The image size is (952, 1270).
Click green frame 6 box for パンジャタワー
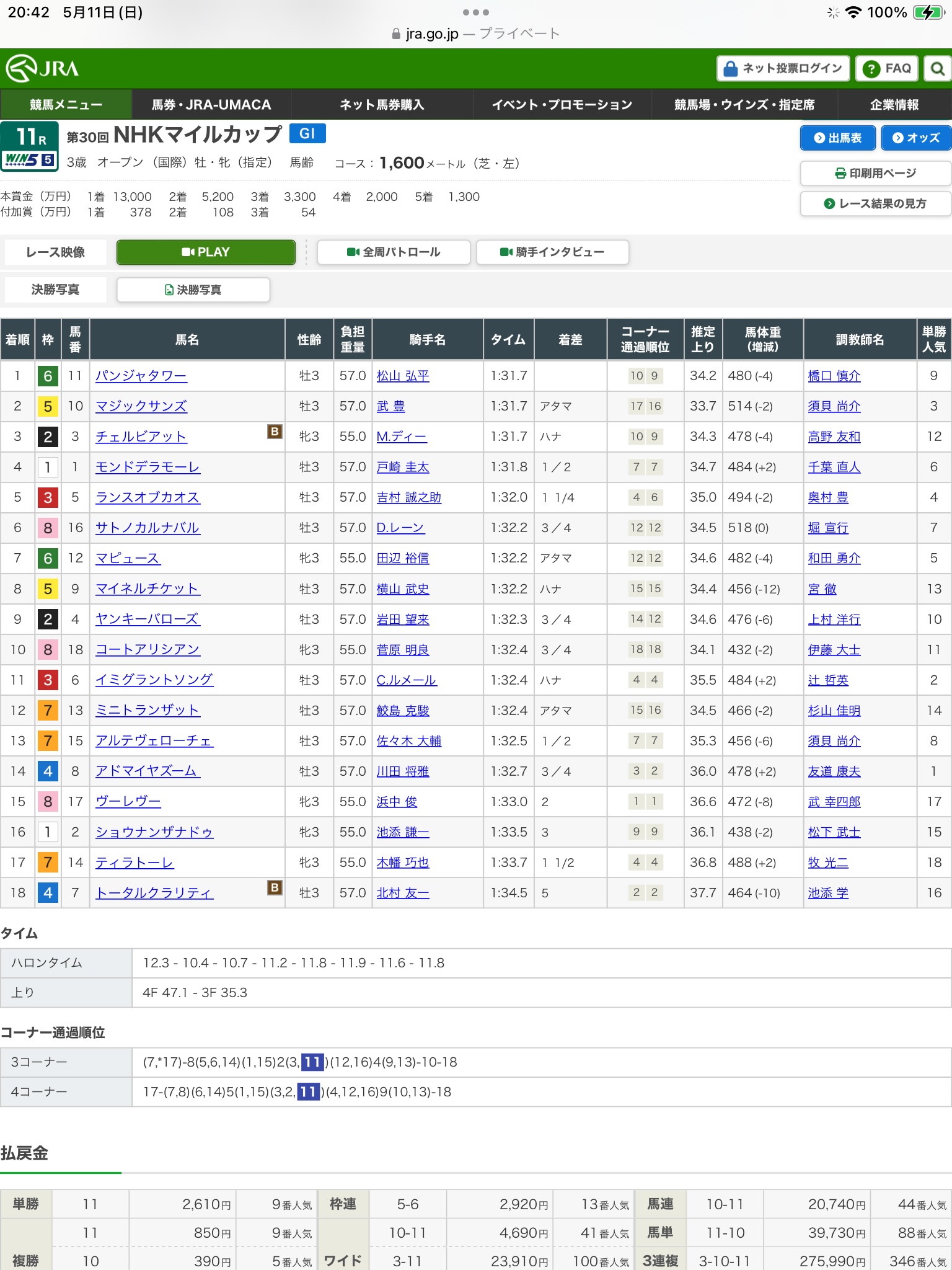48,376
